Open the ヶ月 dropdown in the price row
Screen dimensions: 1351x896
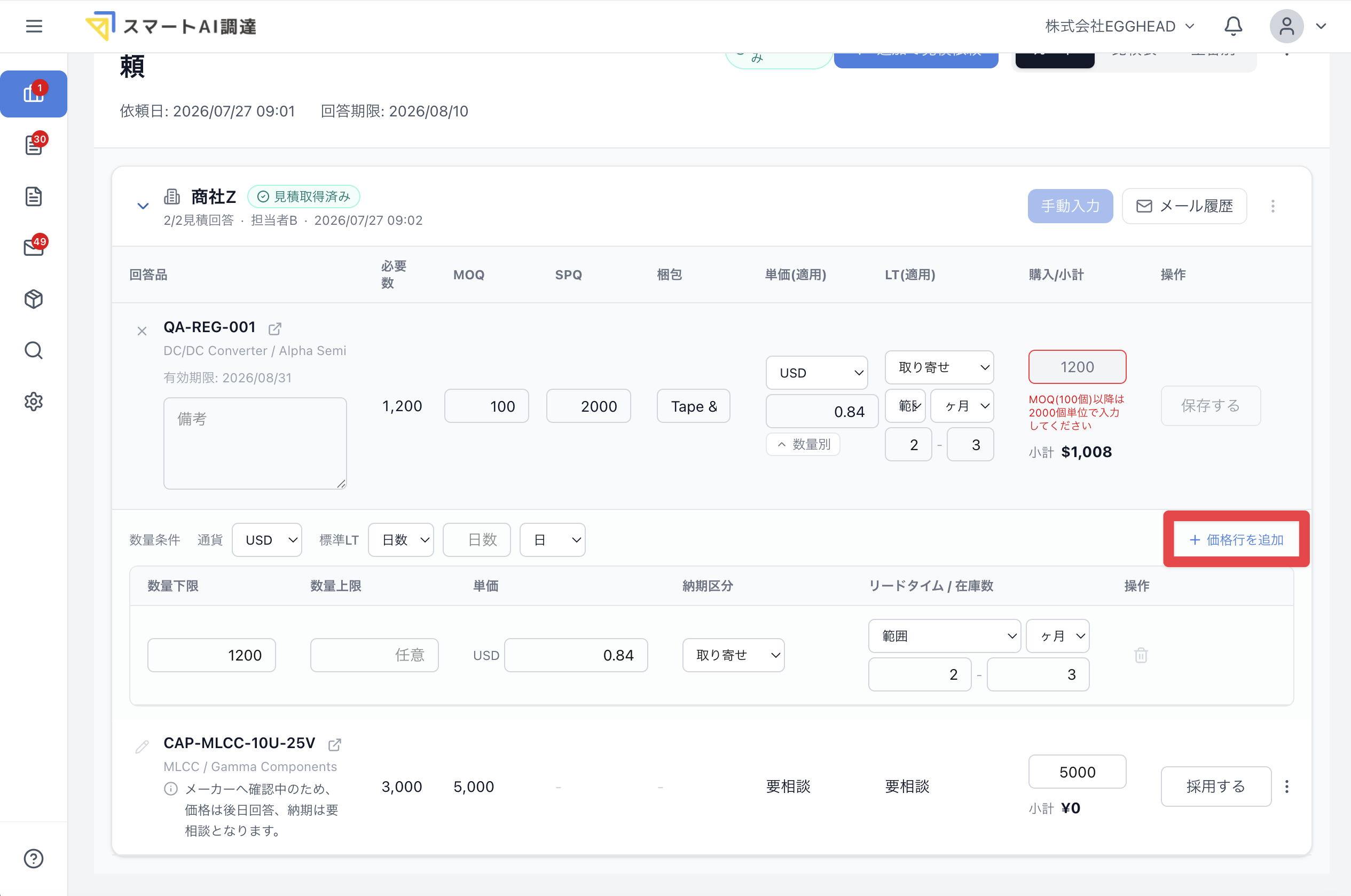tap(1057, 636)
